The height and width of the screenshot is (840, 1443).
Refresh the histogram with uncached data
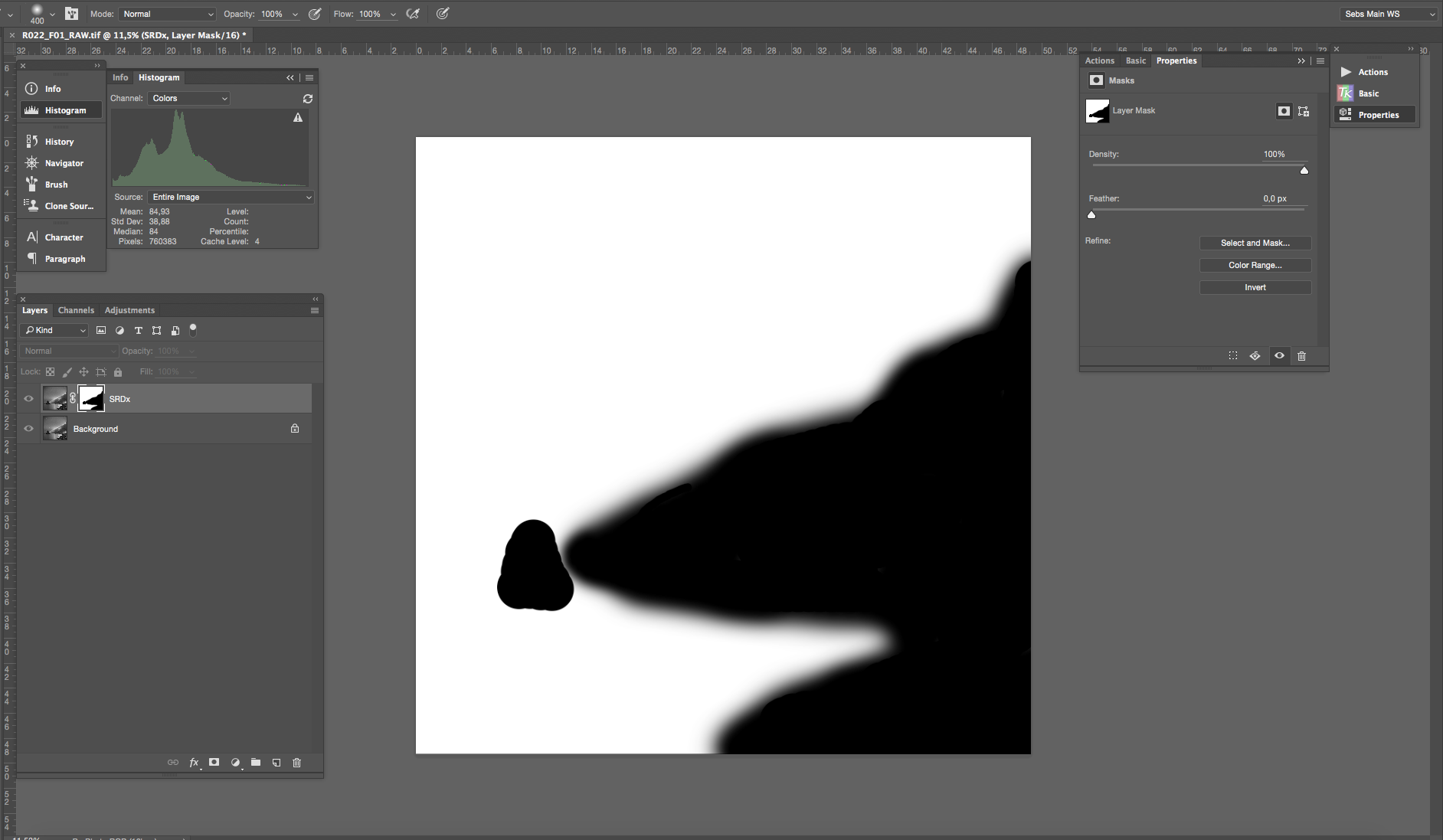[x=308, y=99]
